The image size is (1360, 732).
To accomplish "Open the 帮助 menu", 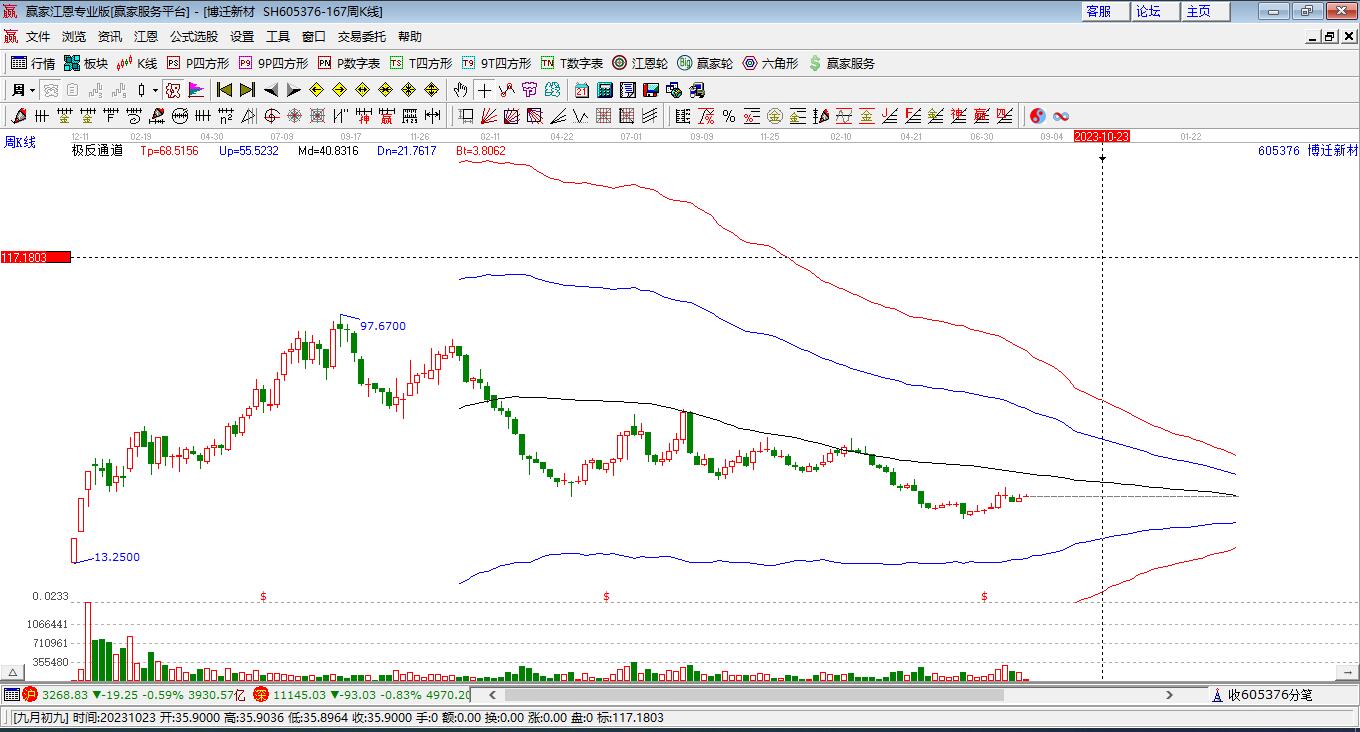I will pos(410,36).
